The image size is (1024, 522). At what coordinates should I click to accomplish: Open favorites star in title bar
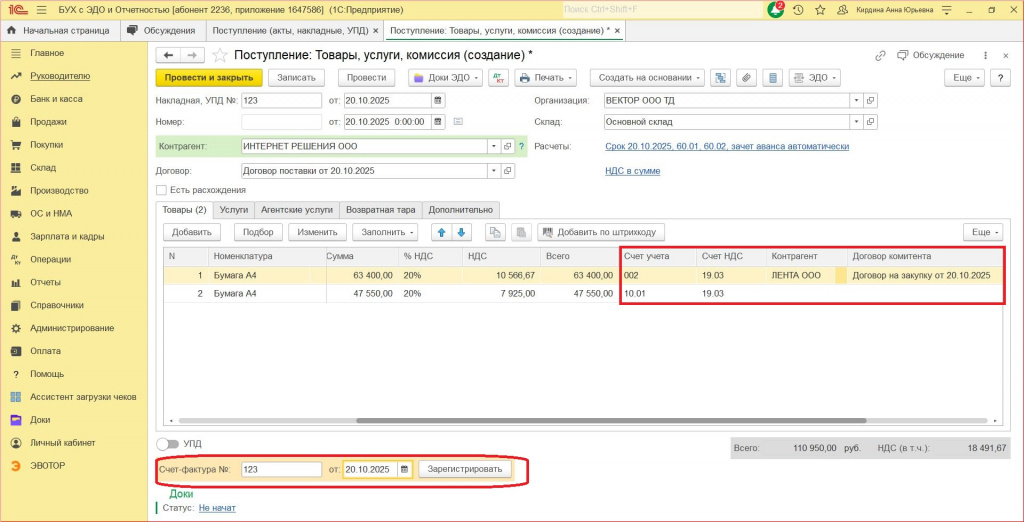click(820, 10)
